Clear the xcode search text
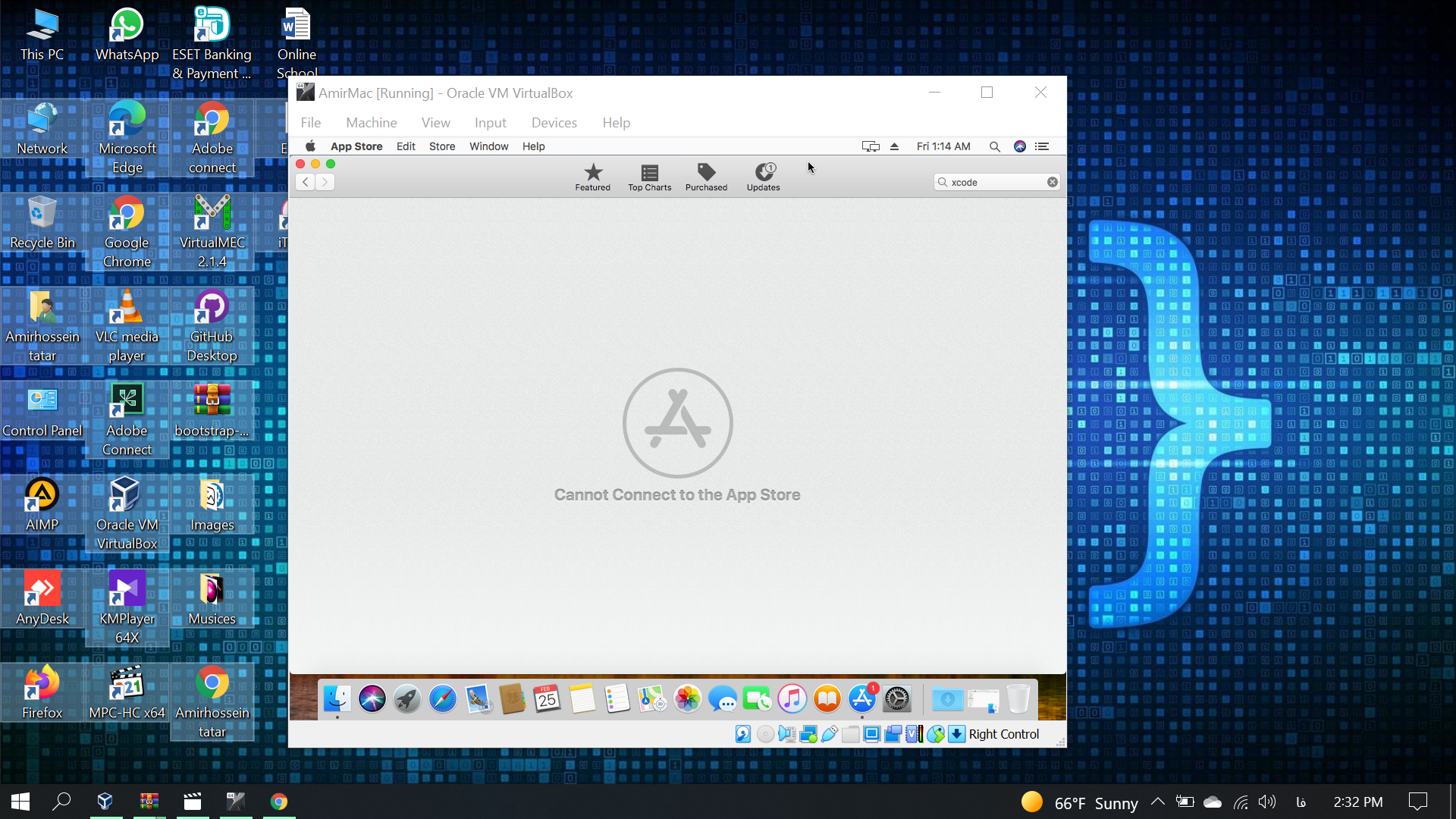 pos(1053,182)
